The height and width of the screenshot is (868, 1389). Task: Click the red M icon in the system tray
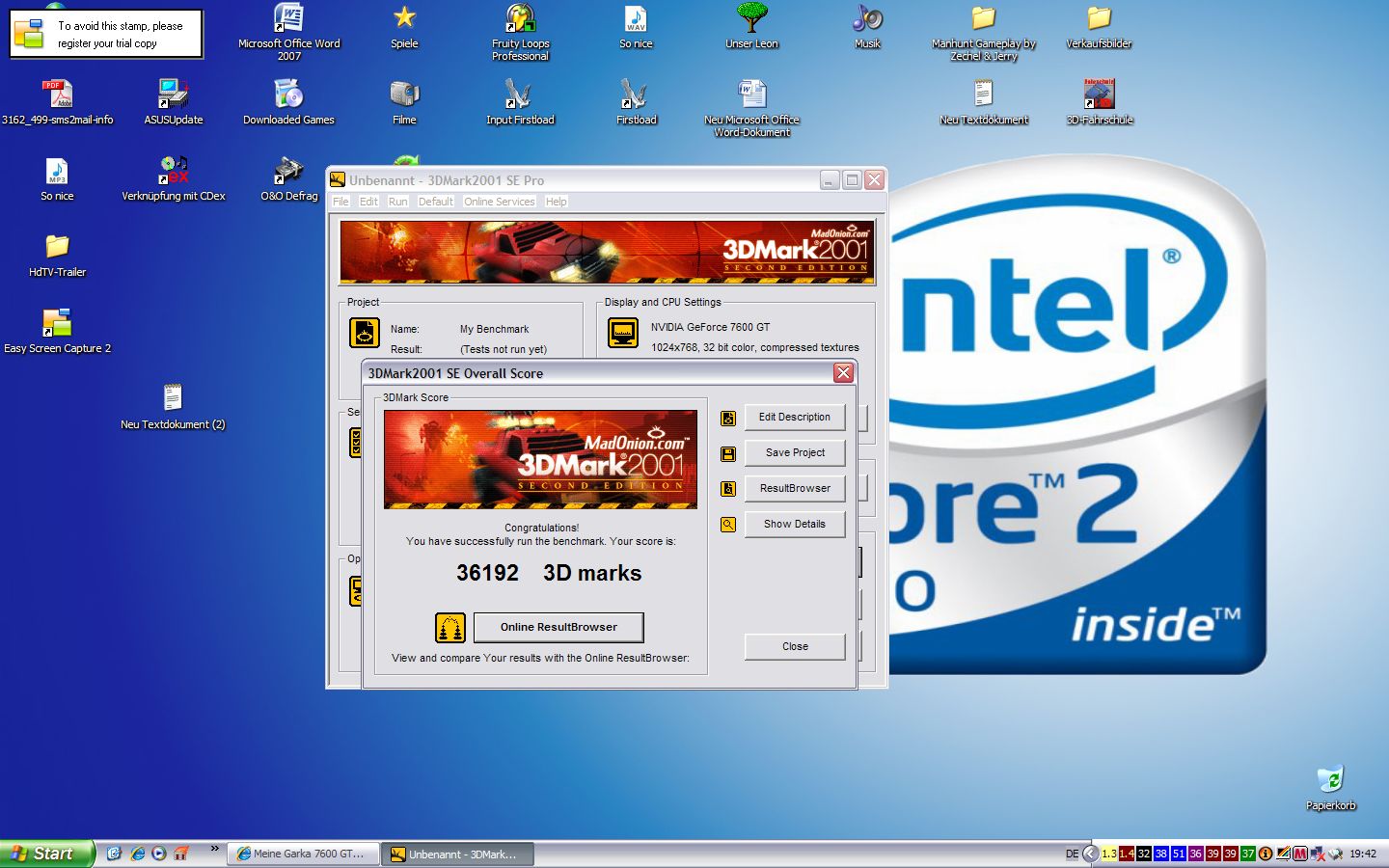click(x=1300, y=854)
